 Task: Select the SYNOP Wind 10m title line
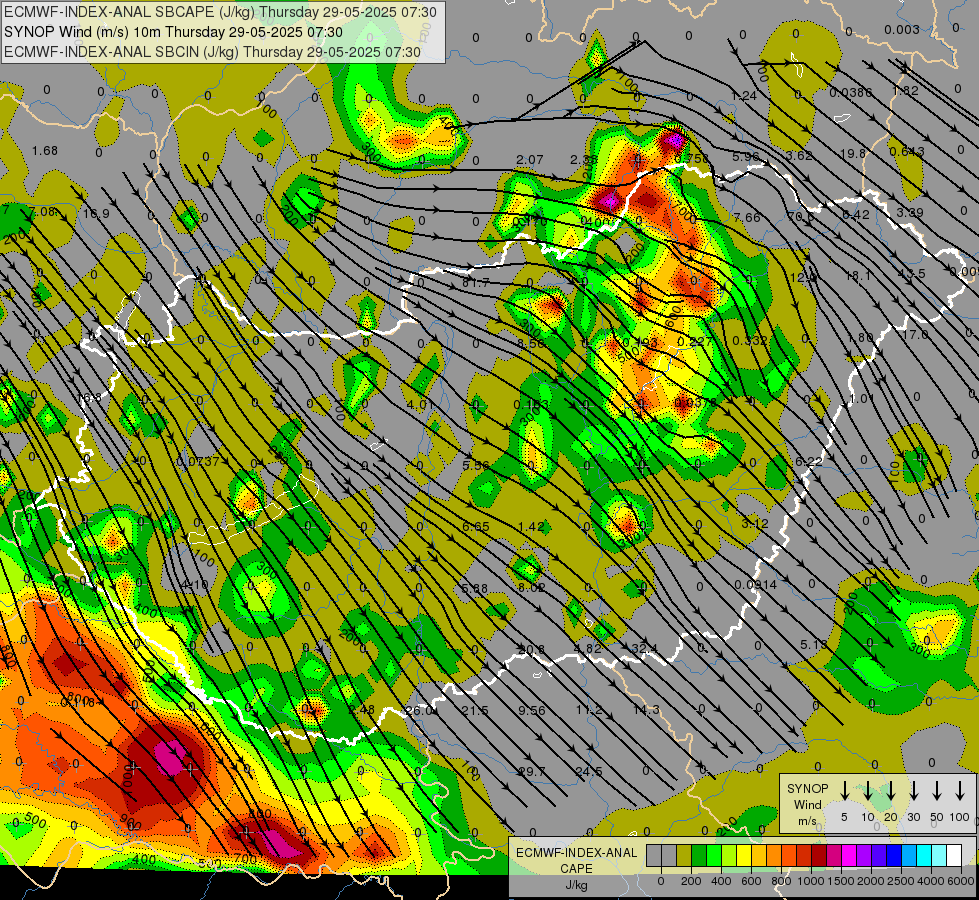coord(173,32)
